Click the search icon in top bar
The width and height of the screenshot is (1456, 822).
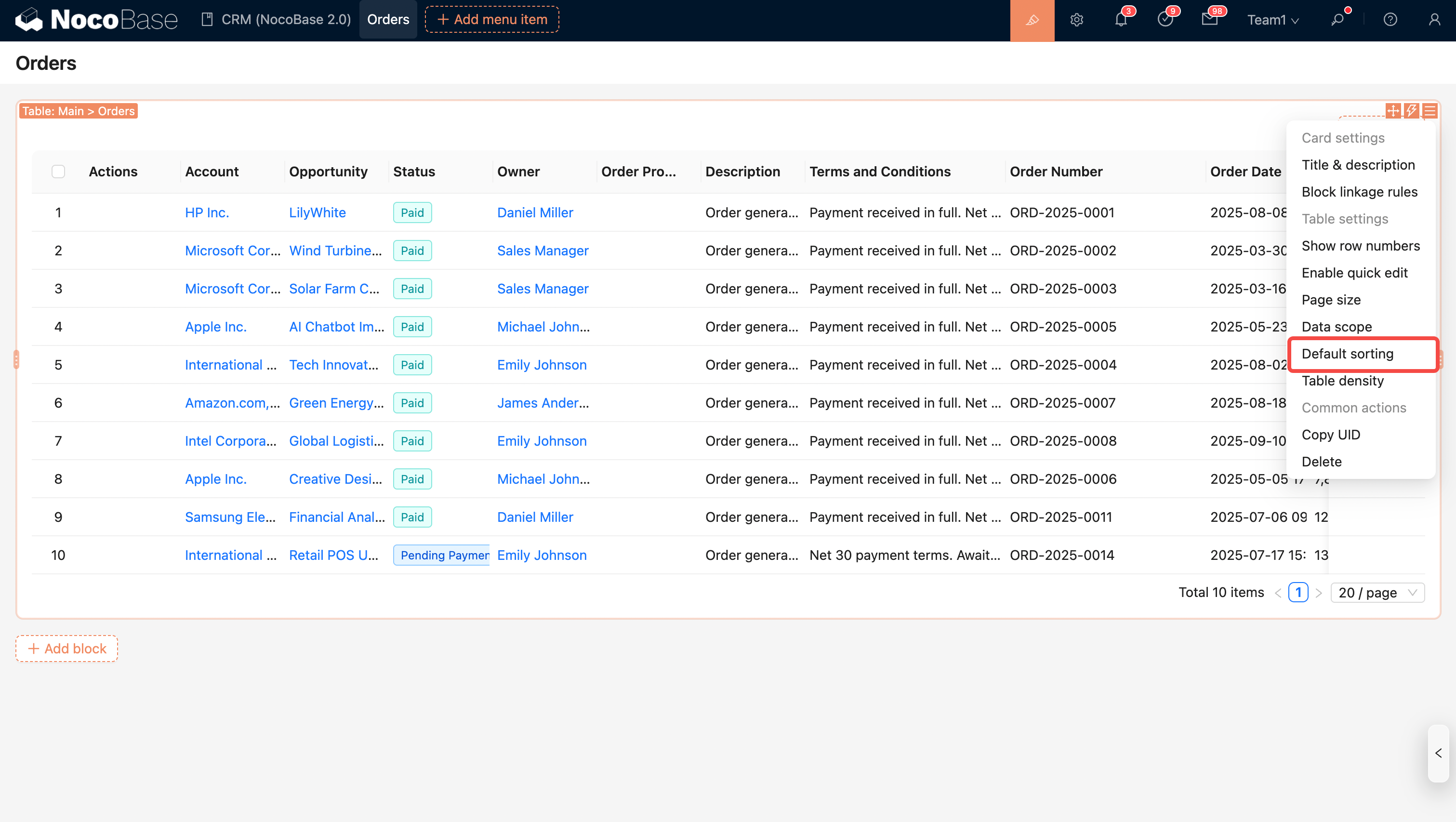click(1337, 20)
